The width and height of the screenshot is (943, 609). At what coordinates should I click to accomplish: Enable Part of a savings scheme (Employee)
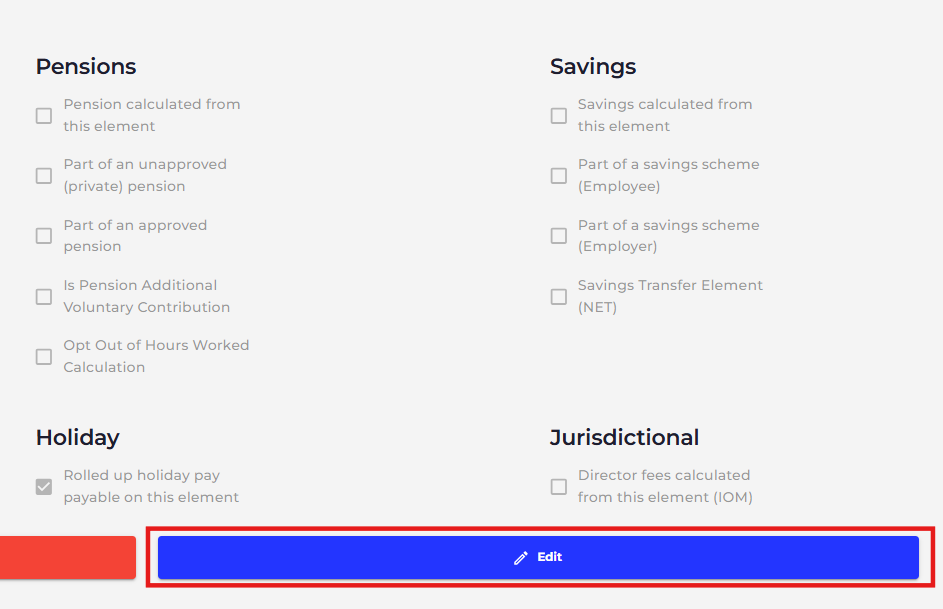pos(559,176)
